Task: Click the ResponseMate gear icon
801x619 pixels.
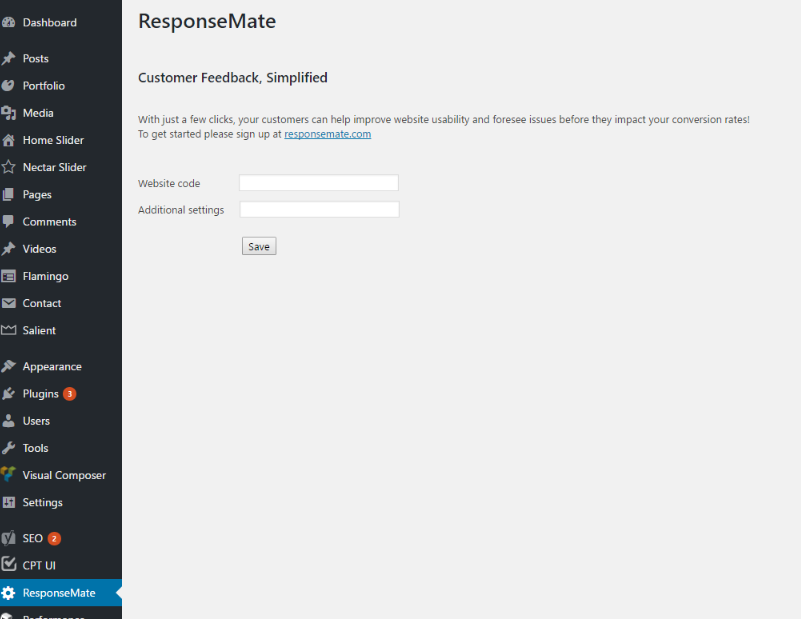Action: (x=8, y=592)
